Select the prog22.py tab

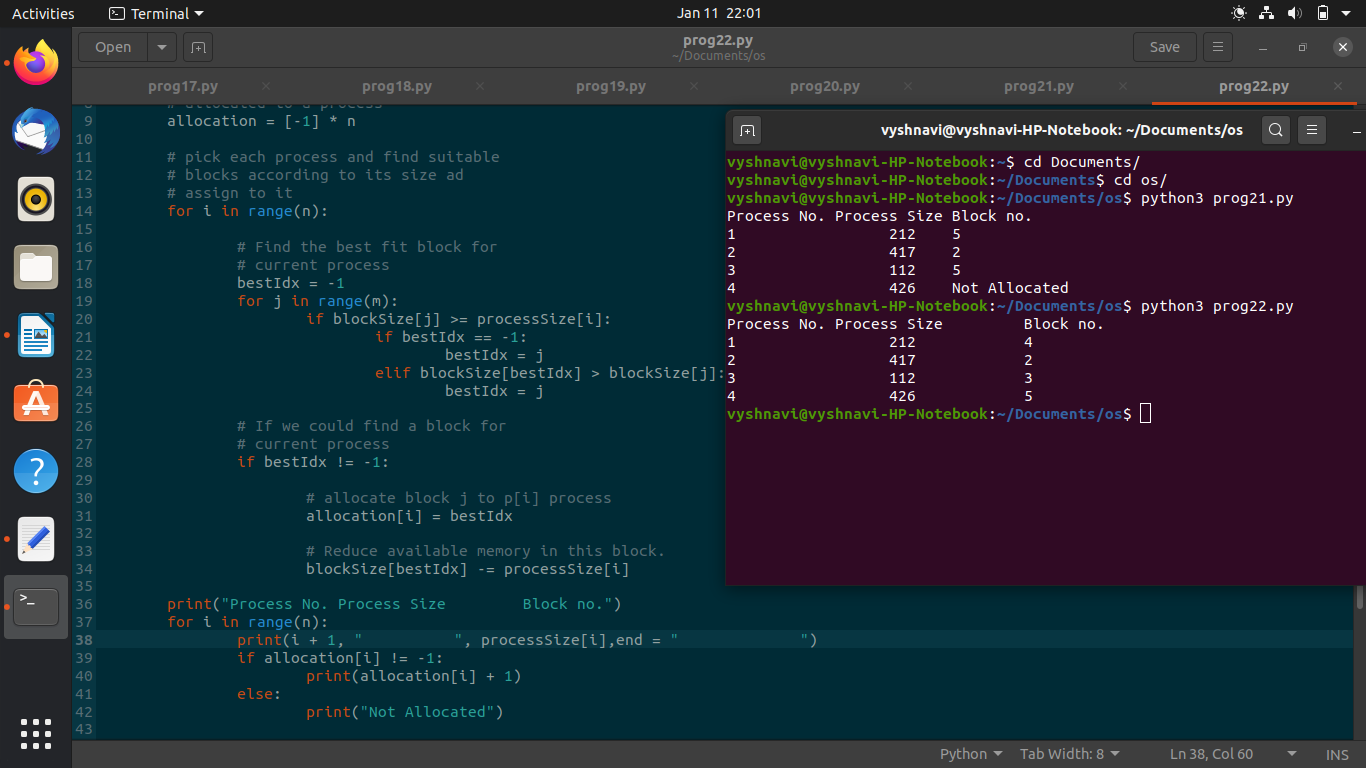pos(1253,86)
